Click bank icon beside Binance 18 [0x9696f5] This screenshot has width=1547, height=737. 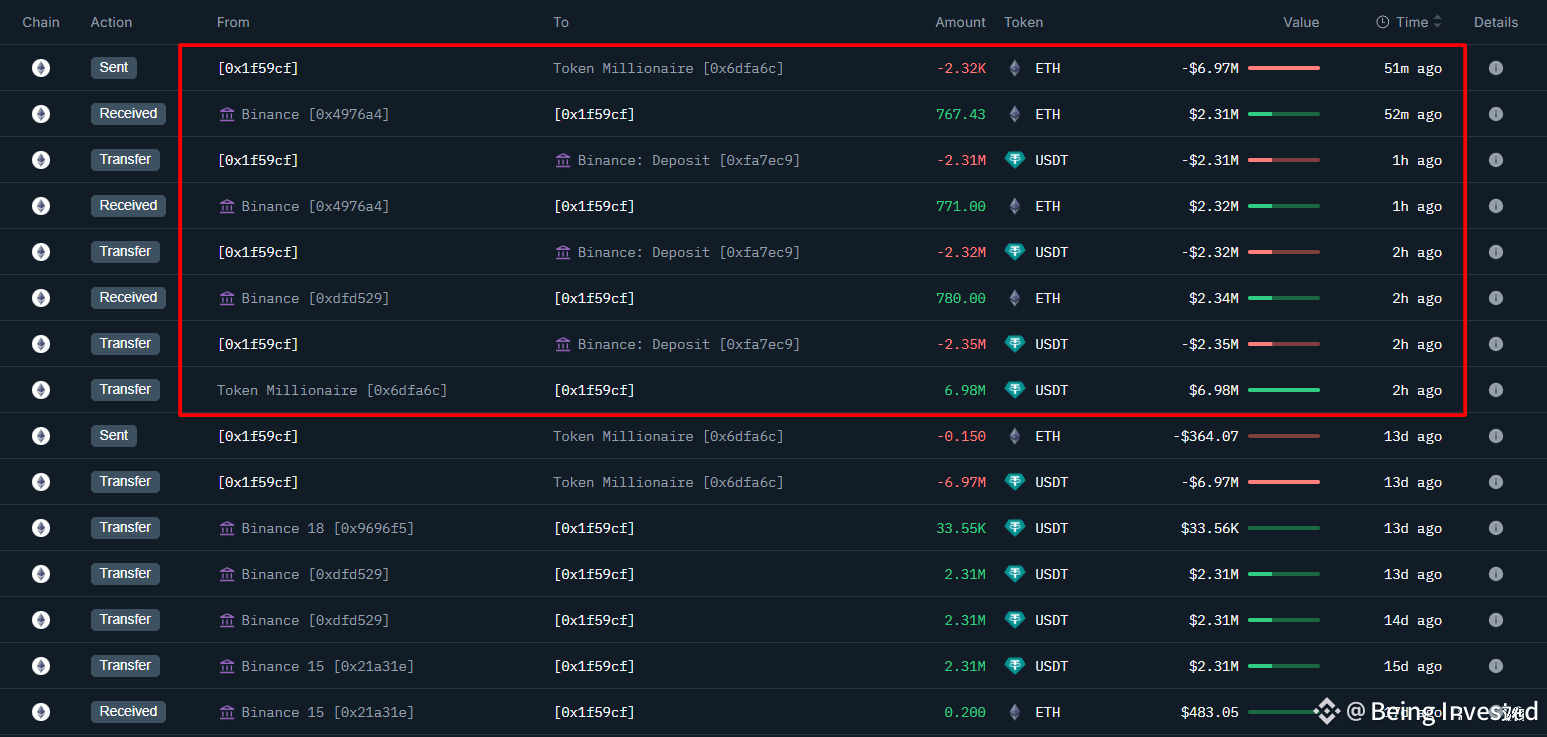click(227, 528)
